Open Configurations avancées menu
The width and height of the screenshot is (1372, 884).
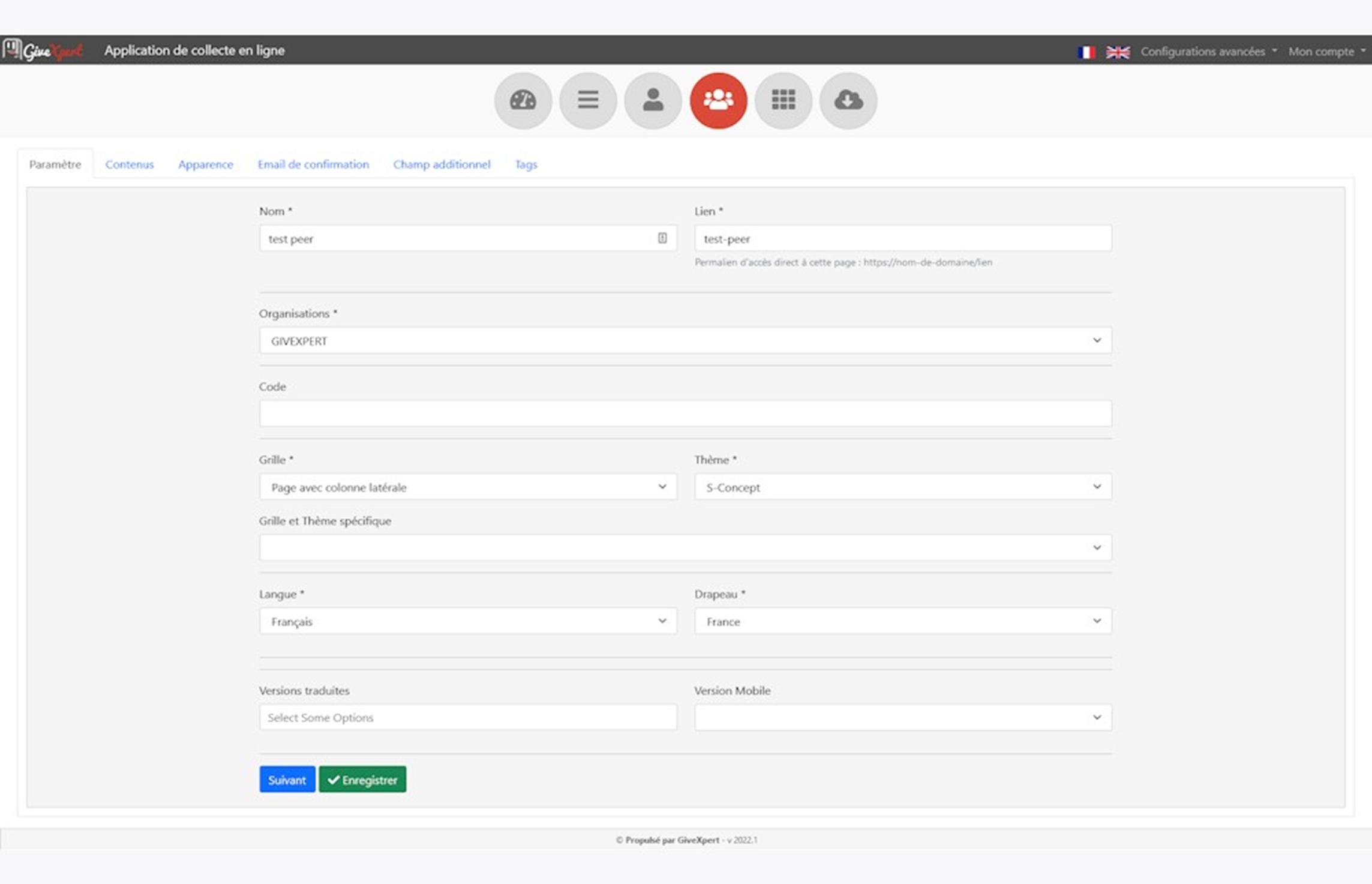(x=1208, y=52)
